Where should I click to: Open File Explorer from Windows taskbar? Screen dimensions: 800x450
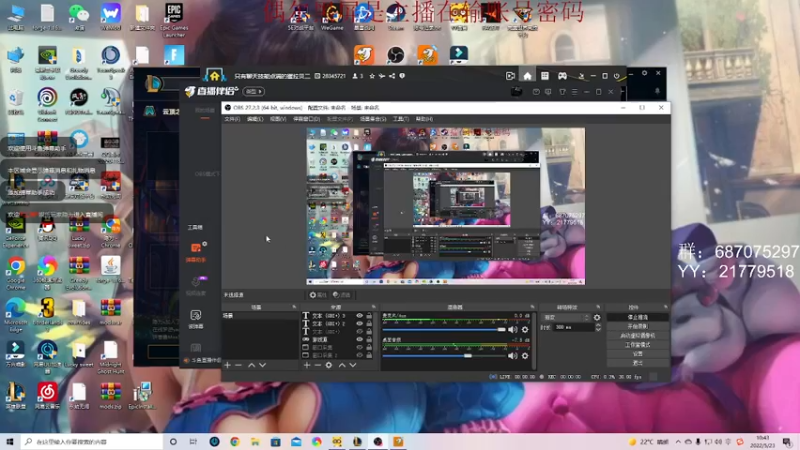(x=255, y=441)
